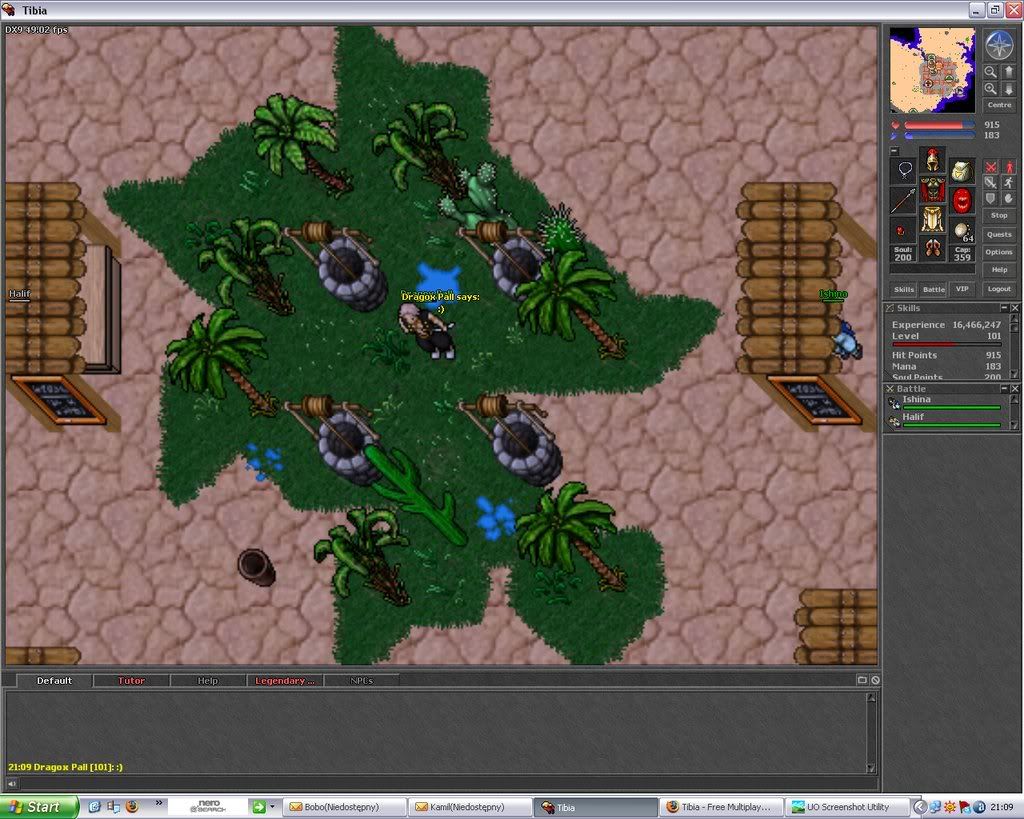Image resolution: width=1024 pixels, height=819 pixels.
Task: Expand hidden system tray icons
Action: coord(920,807)
